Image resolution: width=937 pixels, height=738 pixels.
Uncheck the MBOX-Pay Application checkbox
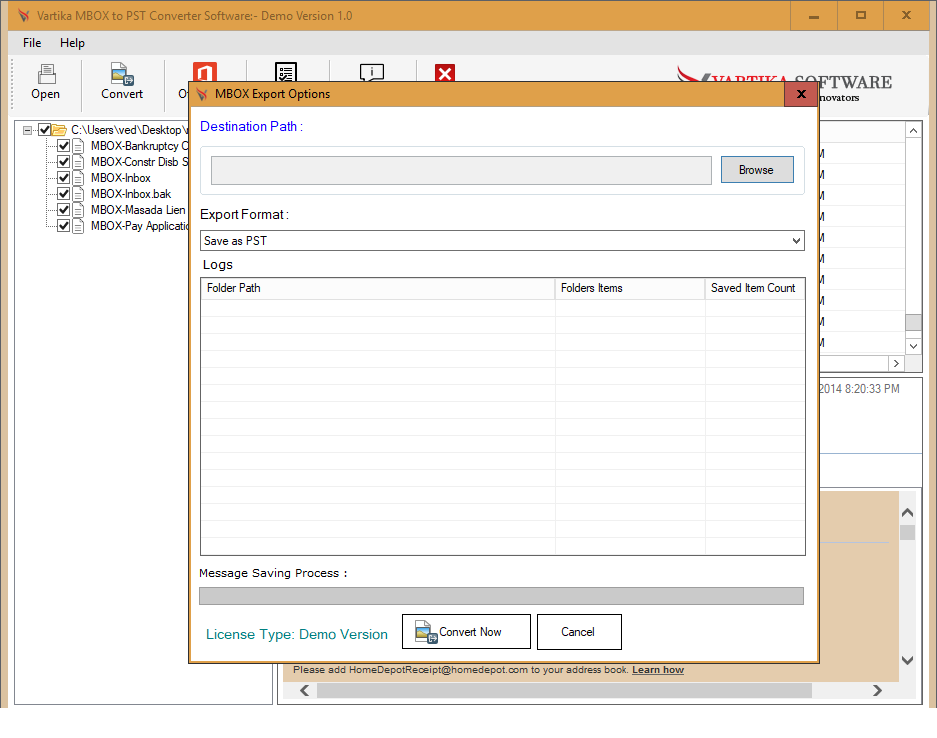(63, 226)
